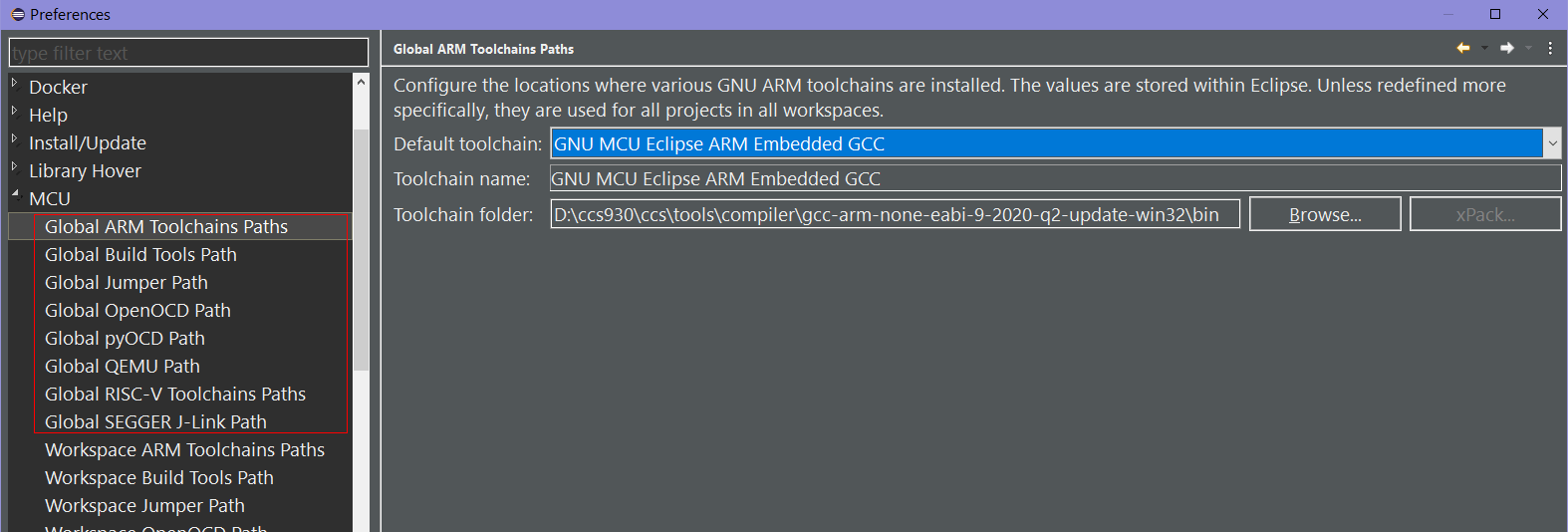Open the Default toolchain combo box arrow
This screenshot has height=532, width=1568.
click(x=1552, y=143)
